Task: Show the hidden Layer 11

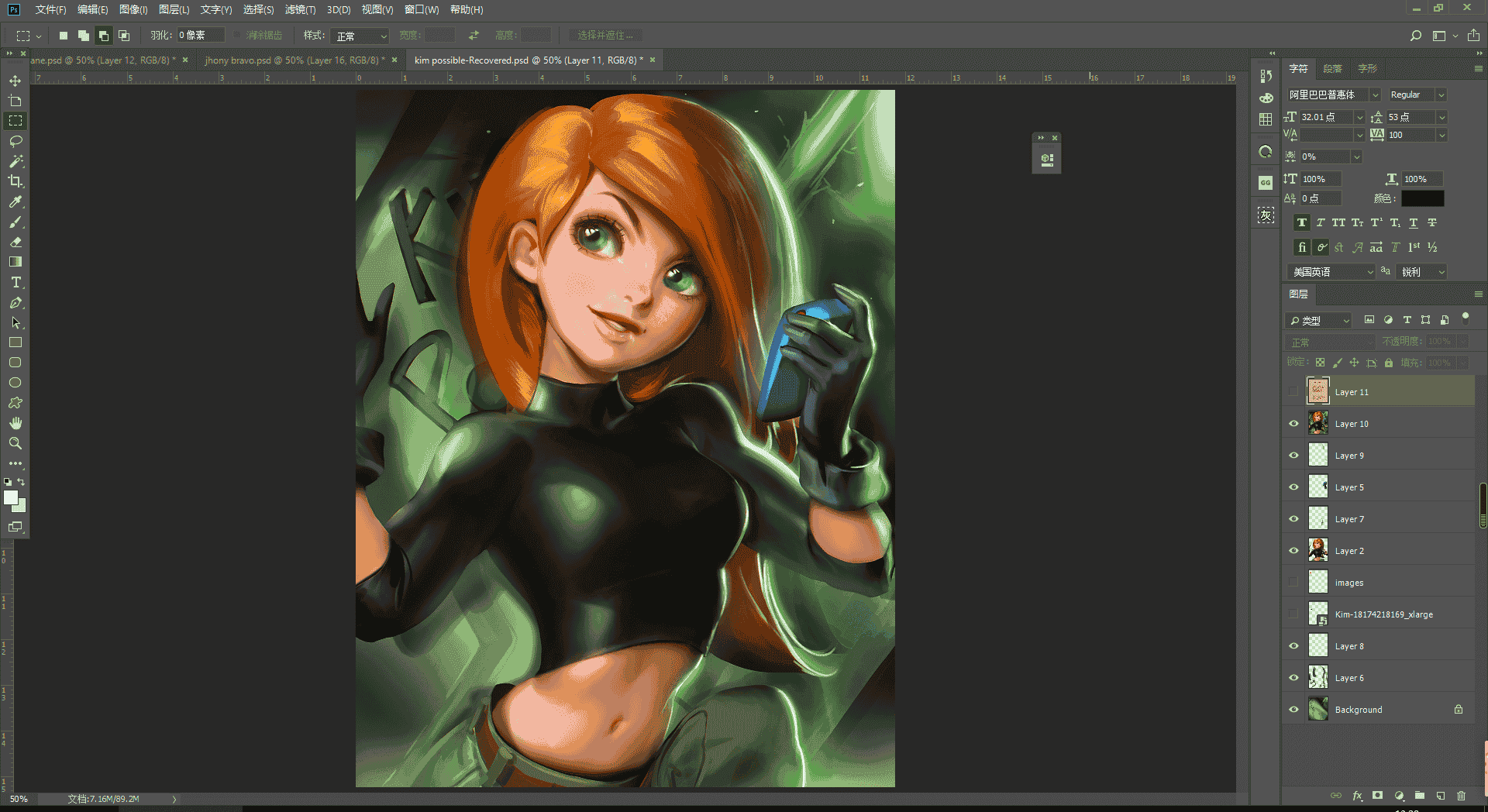Action: 1293,392
